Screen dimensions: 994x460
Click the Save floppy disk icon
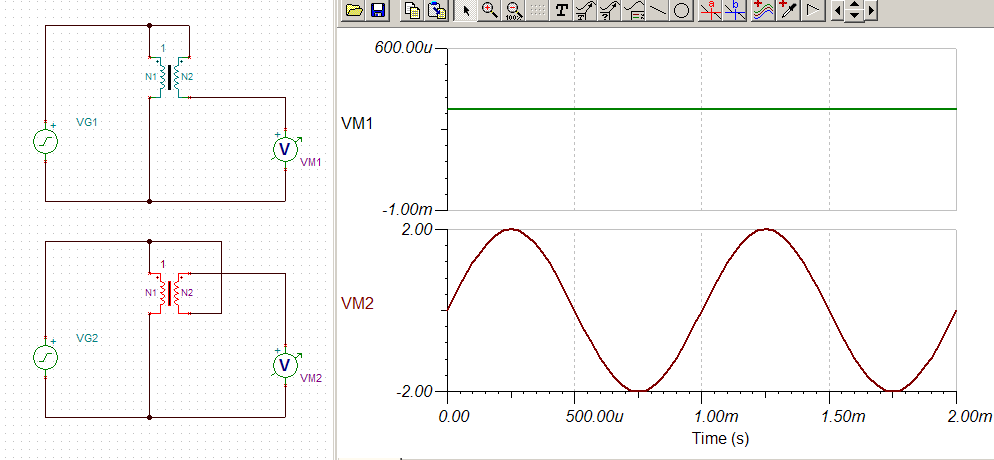(378, 10)
